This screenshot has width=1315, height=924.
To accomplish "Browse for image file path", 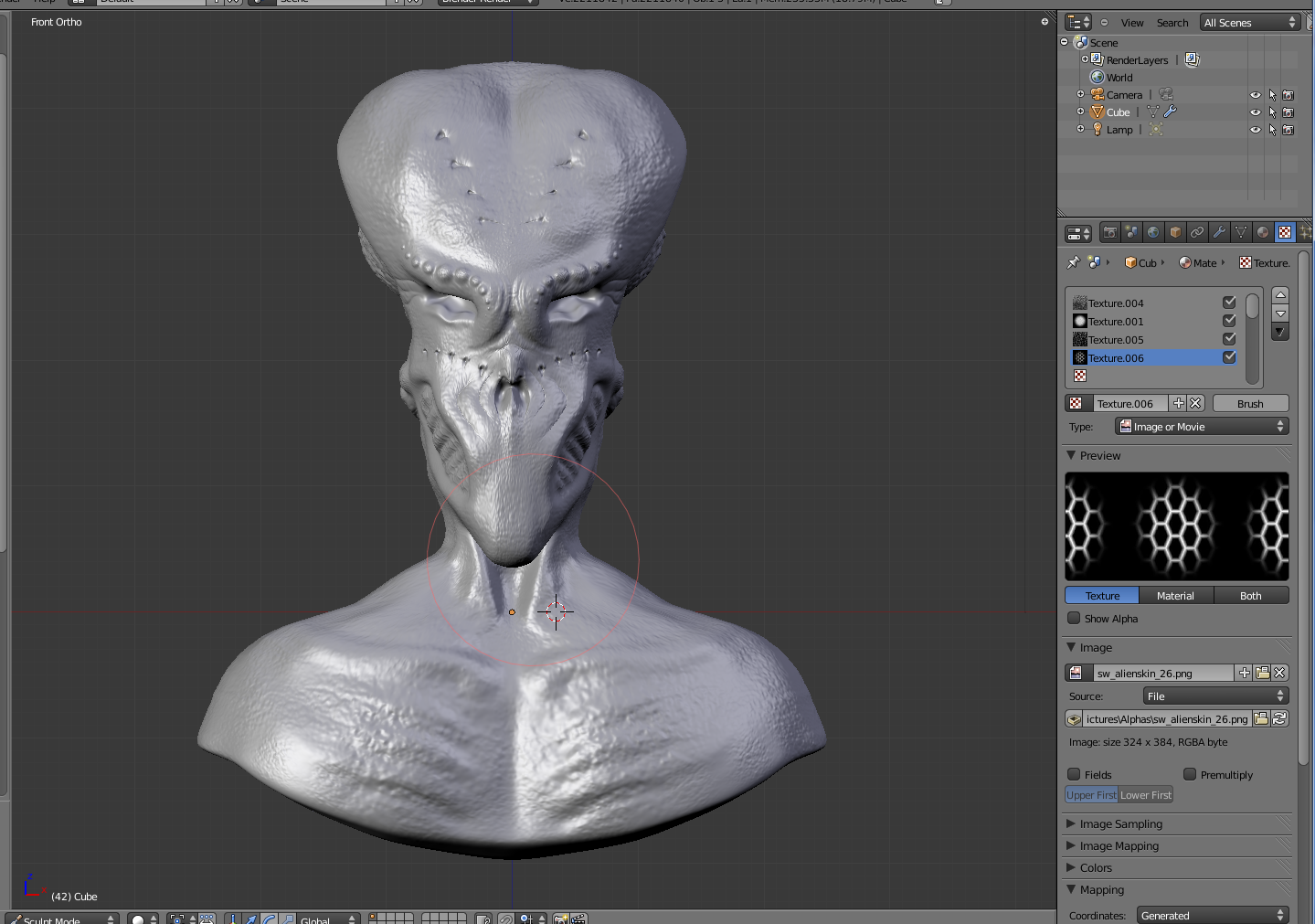I will pyautogui.click(x=1261, y=718).
